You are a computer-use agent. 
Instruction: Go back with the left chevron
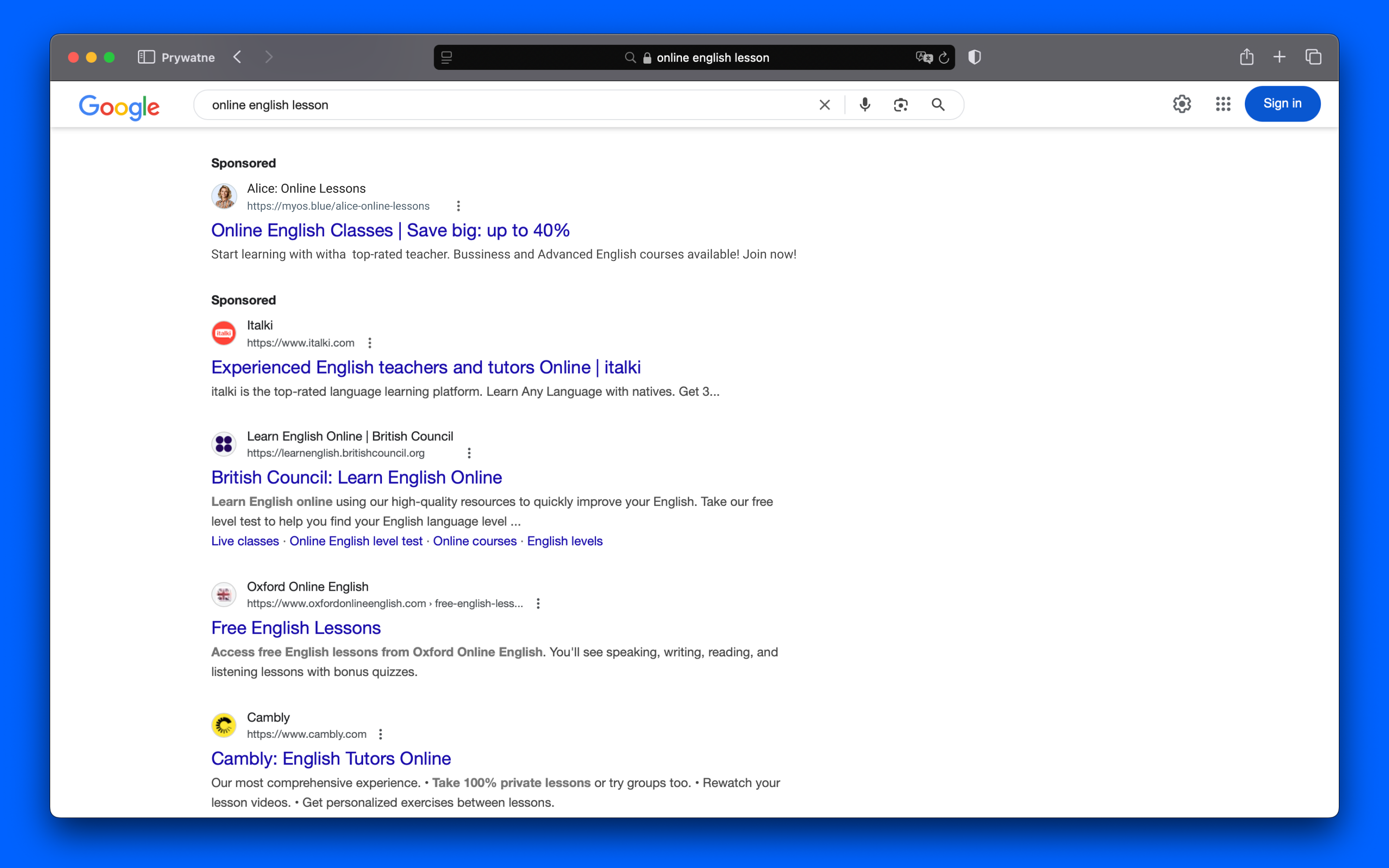(x=238, y=57)
